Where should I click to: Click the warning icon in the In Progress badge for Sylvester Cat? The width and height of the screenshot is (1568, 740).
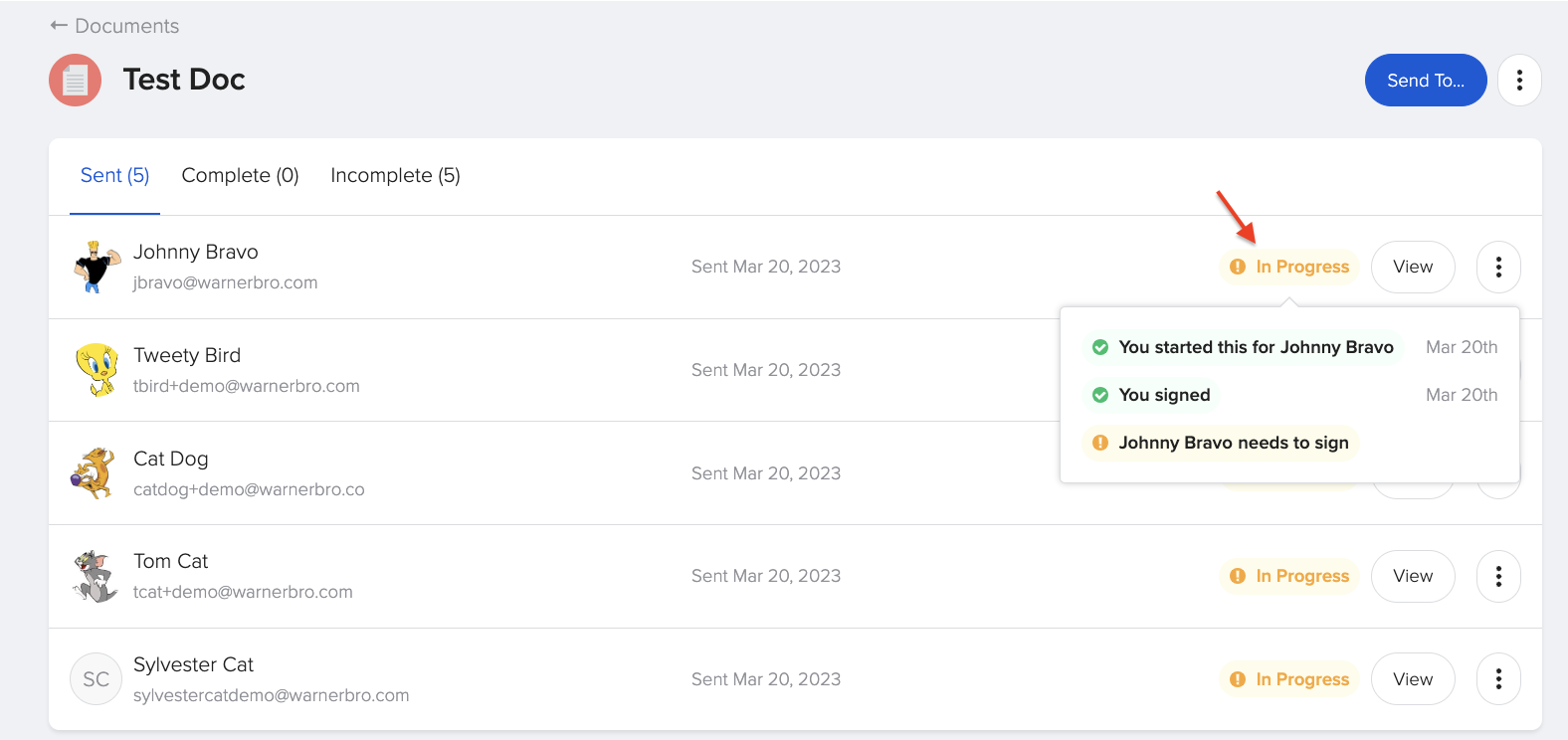[x=1237, y=678]
